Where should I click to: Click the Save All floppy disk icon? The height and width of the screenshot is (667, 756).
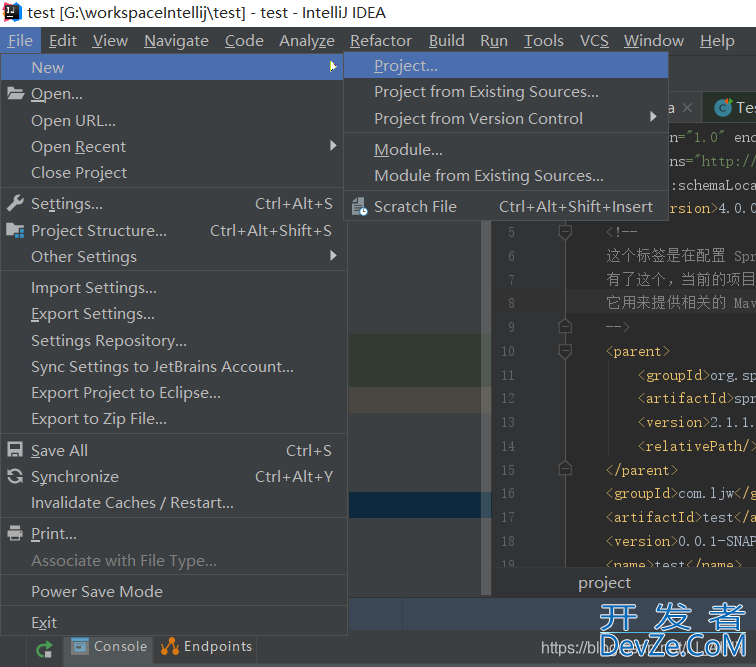point(15,451)
